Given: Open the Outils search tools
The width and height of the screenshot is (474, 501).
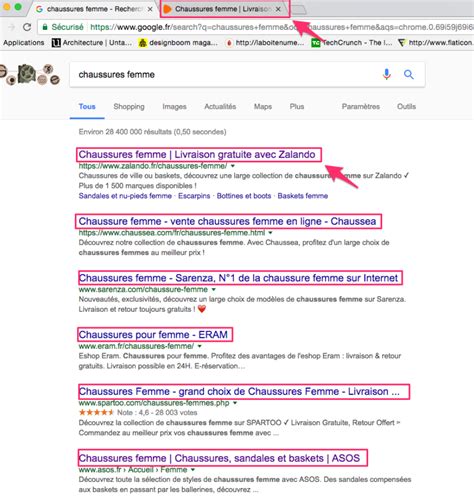Looking at the screenshot, I should coord(406,107).
